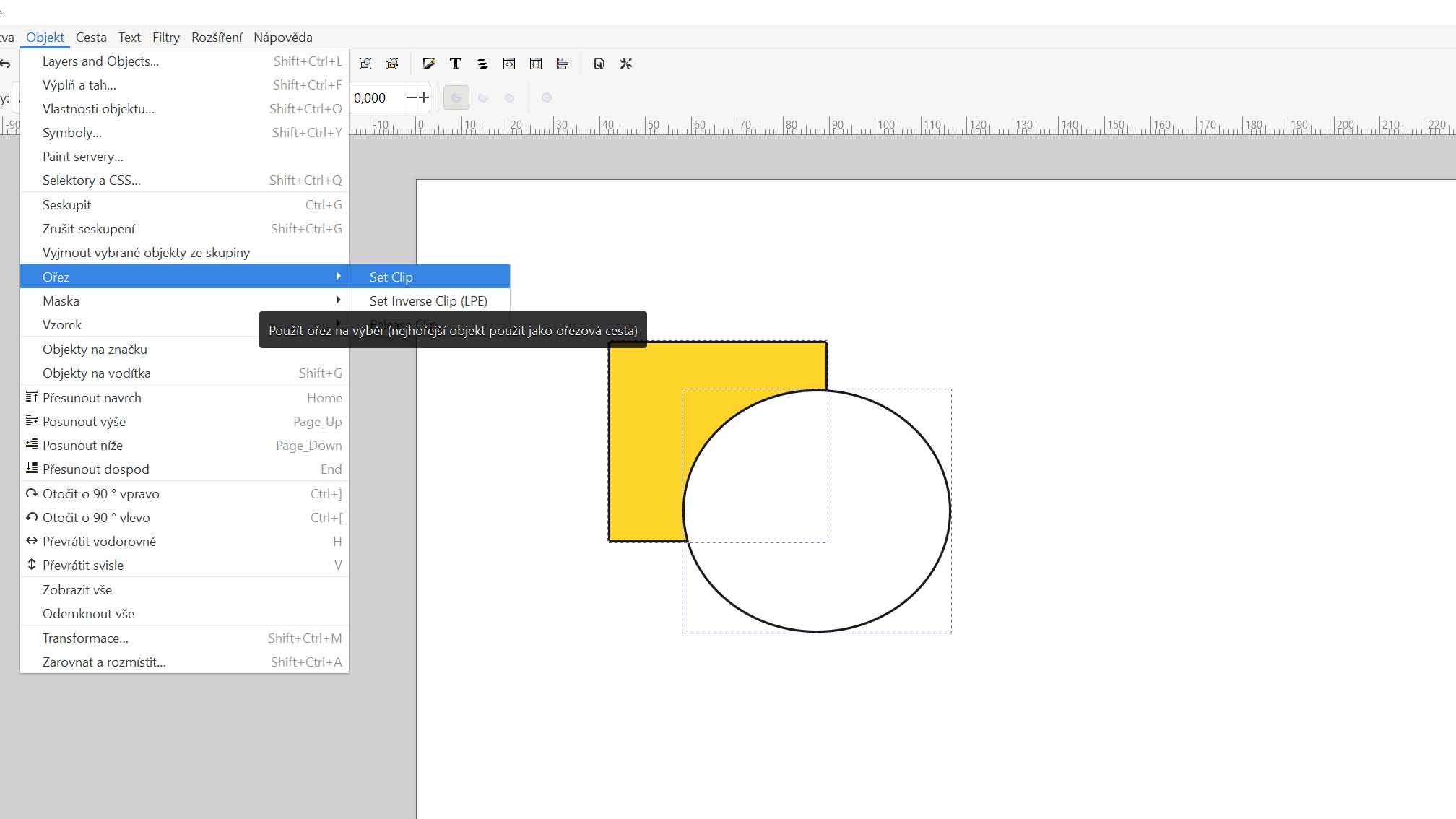
Task: Expand the Ořez submenu arrow
Action: pyautogui.click(x=337, y=277)
